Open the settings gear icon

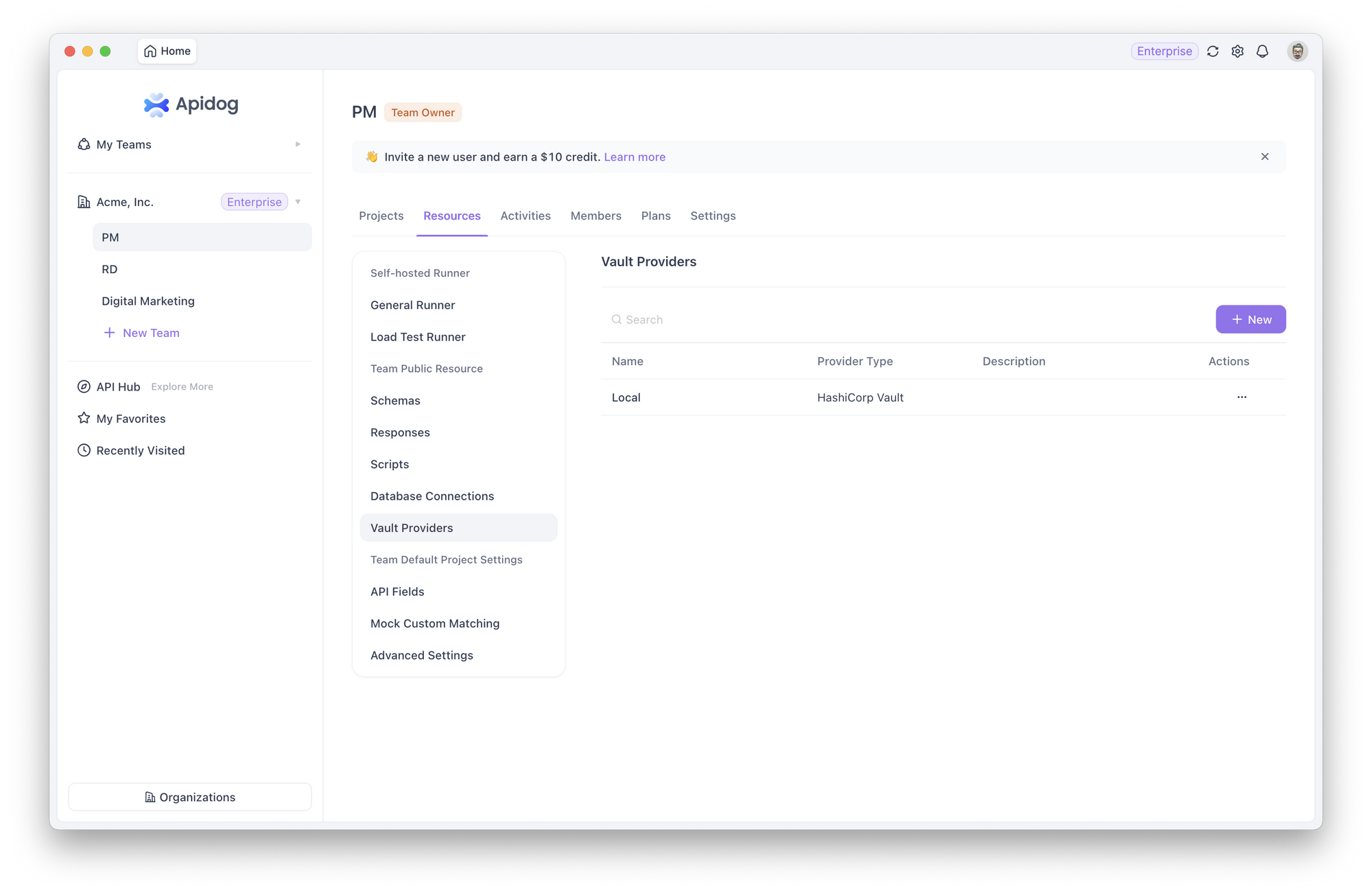(x=1238, y=51)
